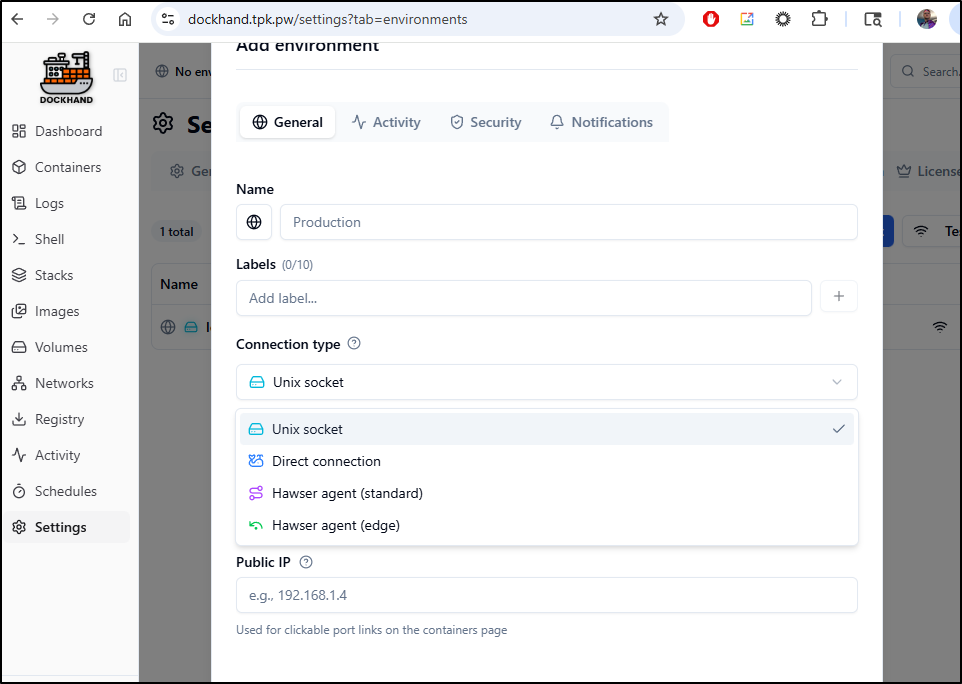This screenshot has width=962, height=684.
Task: Open Stacks page from sidebar
Action: [54, 275]
